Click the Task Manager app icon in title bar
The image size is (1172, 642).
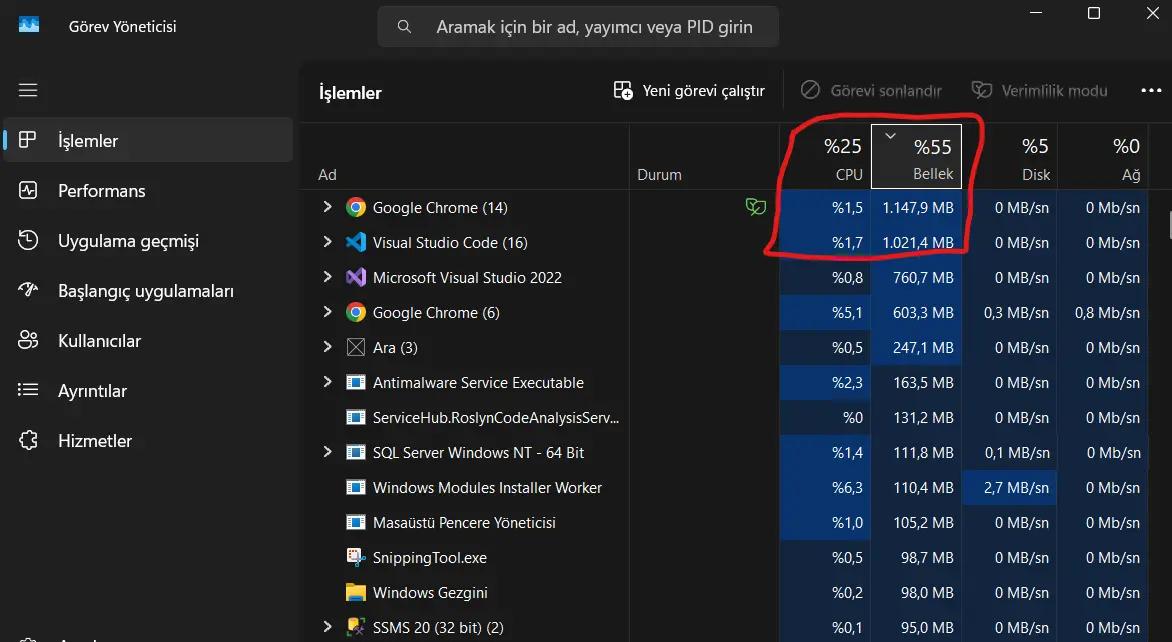click(x=29, y=25)
